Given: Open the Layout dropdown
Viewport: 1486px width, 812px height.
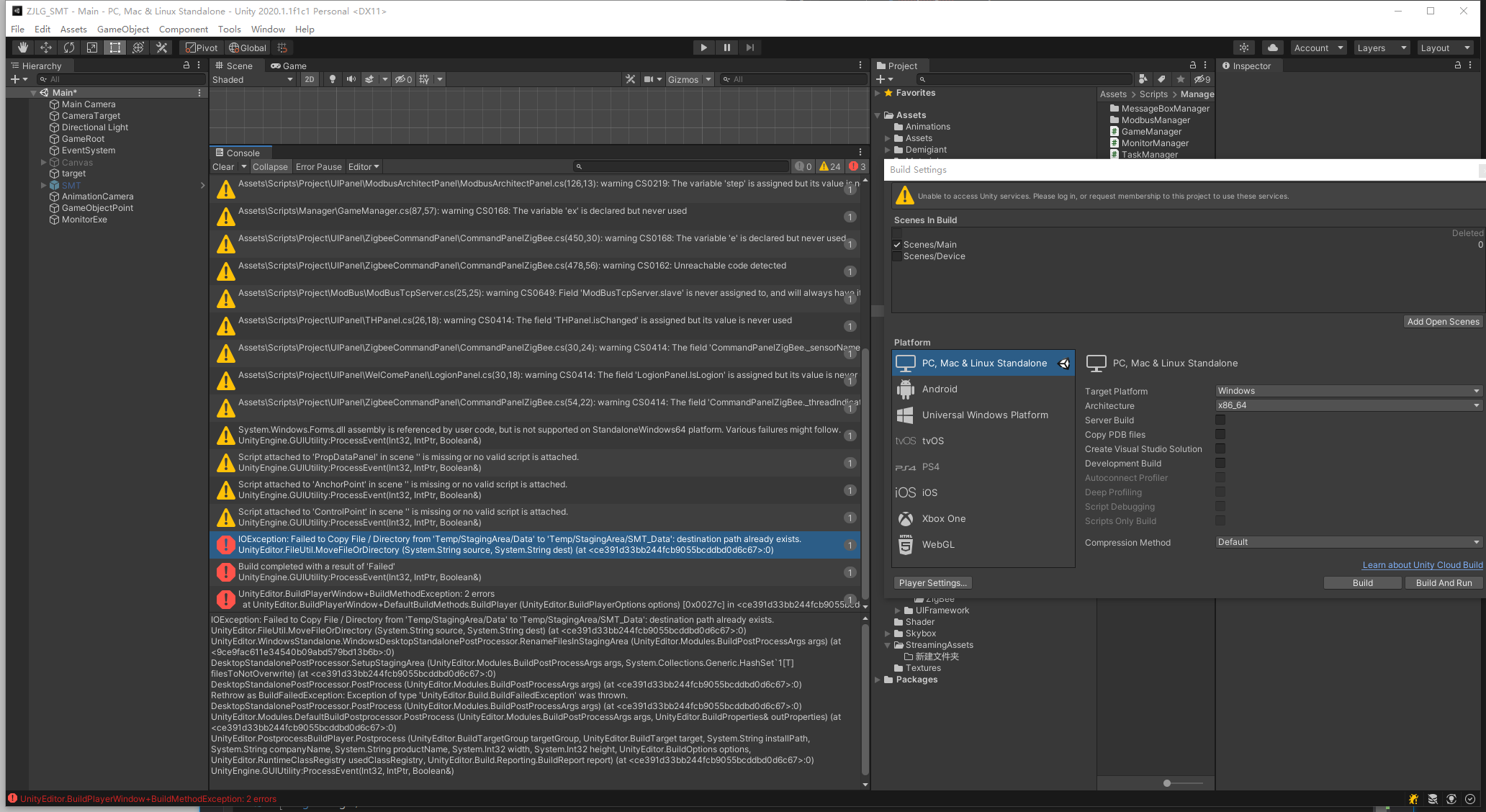Looking at the screenshot, I should pos(1445,47).
